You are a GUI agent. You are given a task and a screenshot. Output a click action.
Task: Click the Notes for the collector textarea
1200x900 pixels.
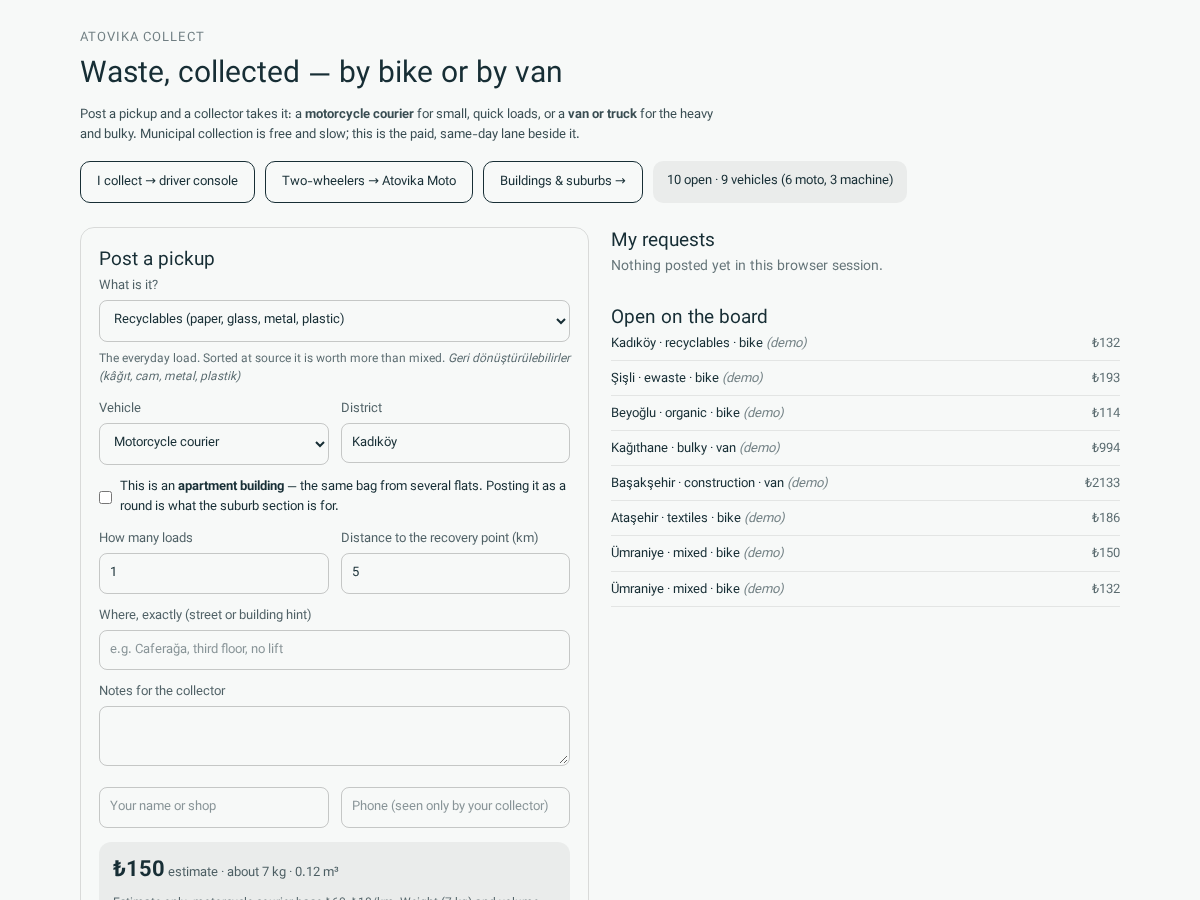[334, 736]
